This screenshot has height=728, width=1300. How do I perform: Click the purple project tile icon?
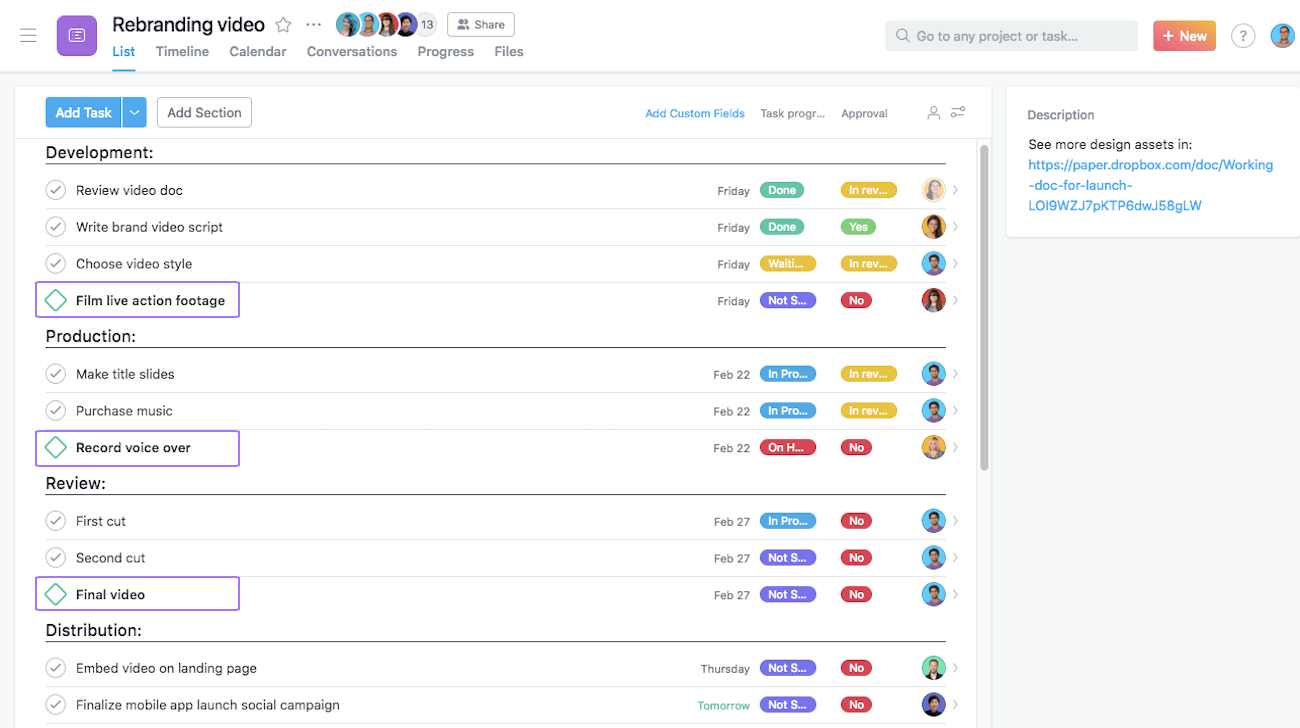pos(77,36)
